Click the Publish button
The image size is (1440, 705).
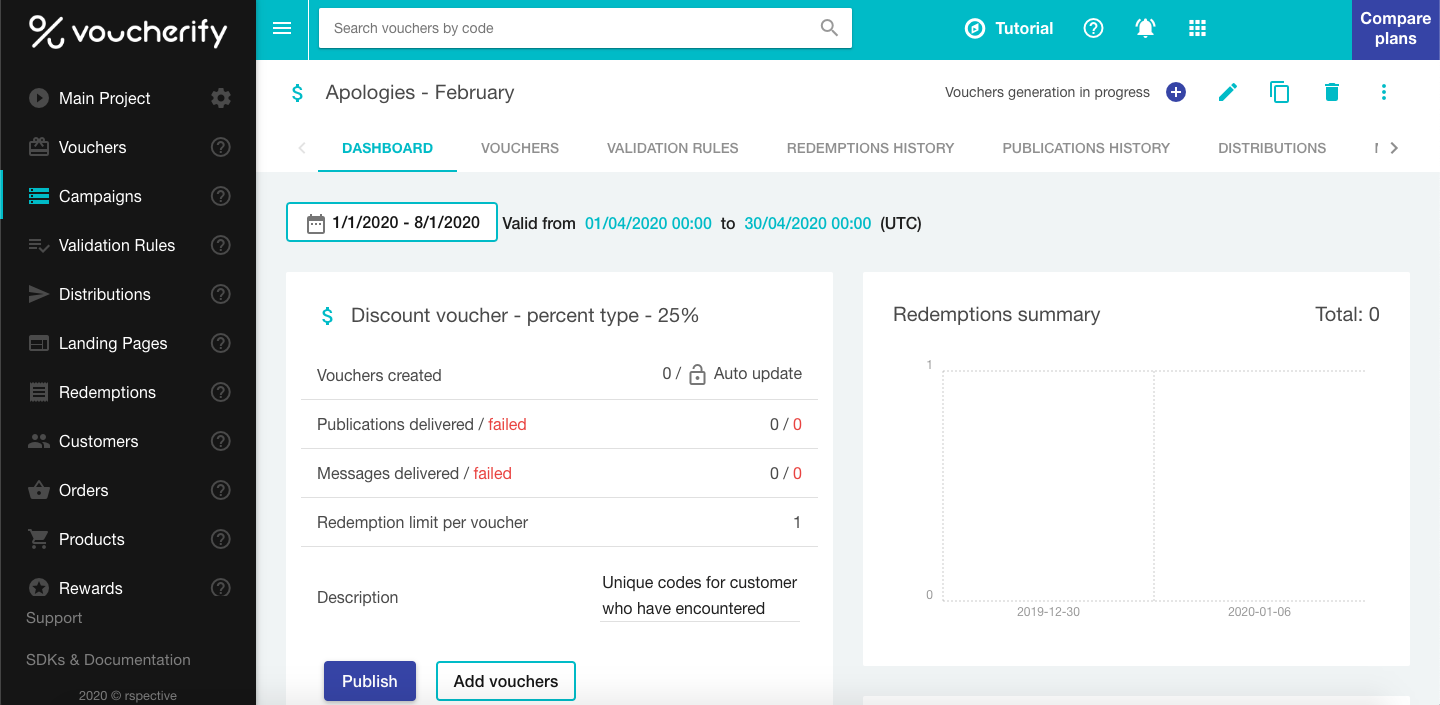(370, 681)
